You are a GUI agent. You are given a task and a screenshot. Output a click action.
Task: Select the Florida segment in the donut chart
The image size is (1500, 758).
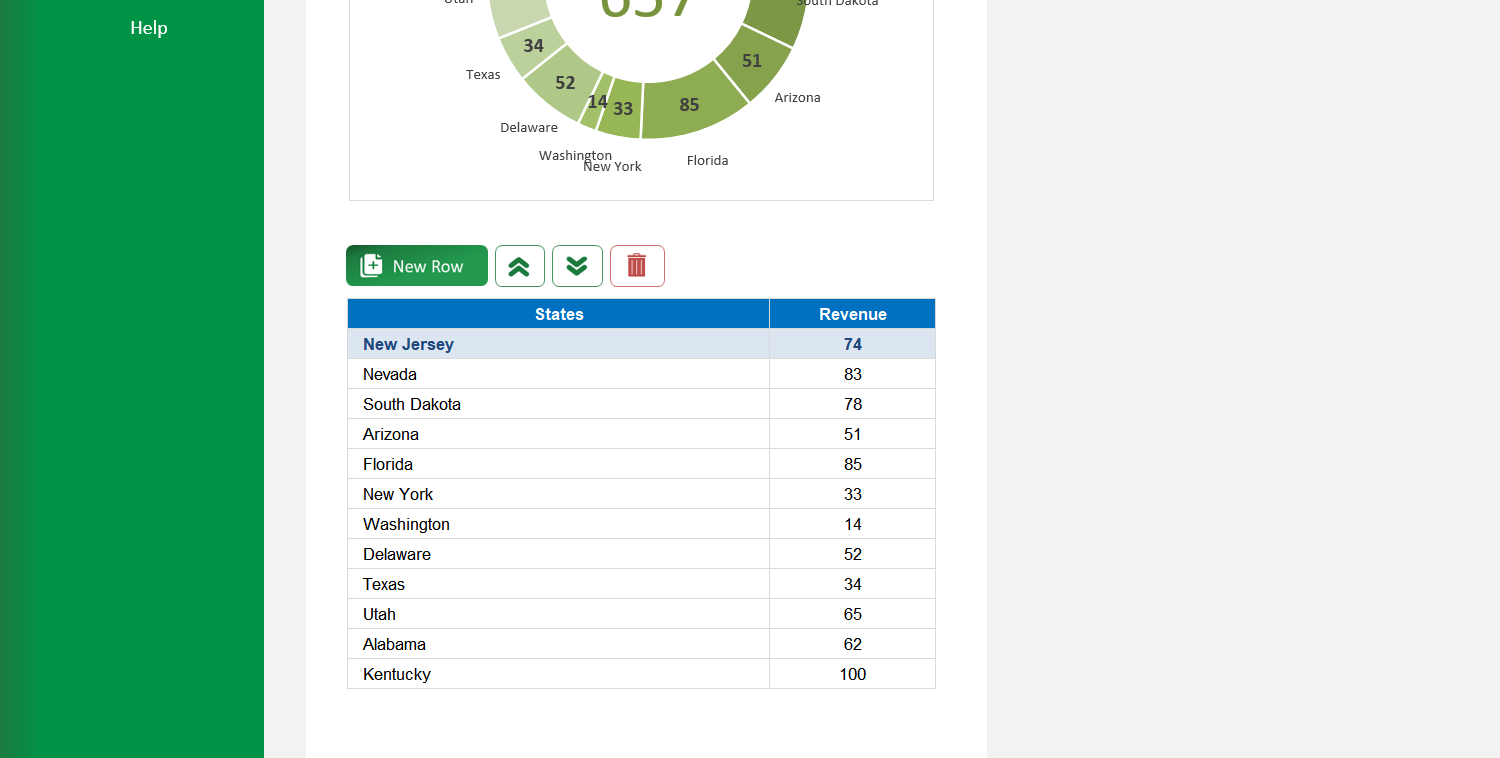[687, 103]
